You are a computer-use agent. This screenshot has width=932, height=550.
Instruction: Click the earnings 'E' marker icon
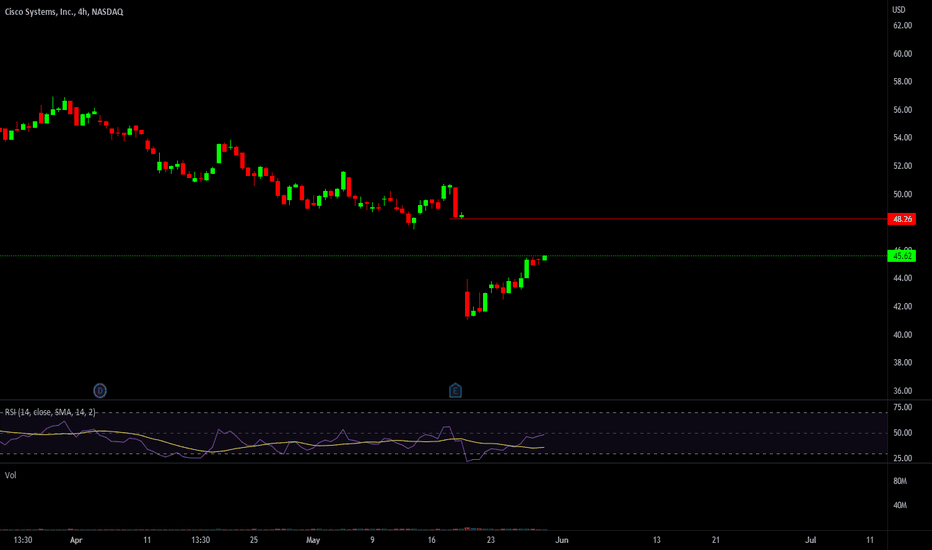pos(455,391)
